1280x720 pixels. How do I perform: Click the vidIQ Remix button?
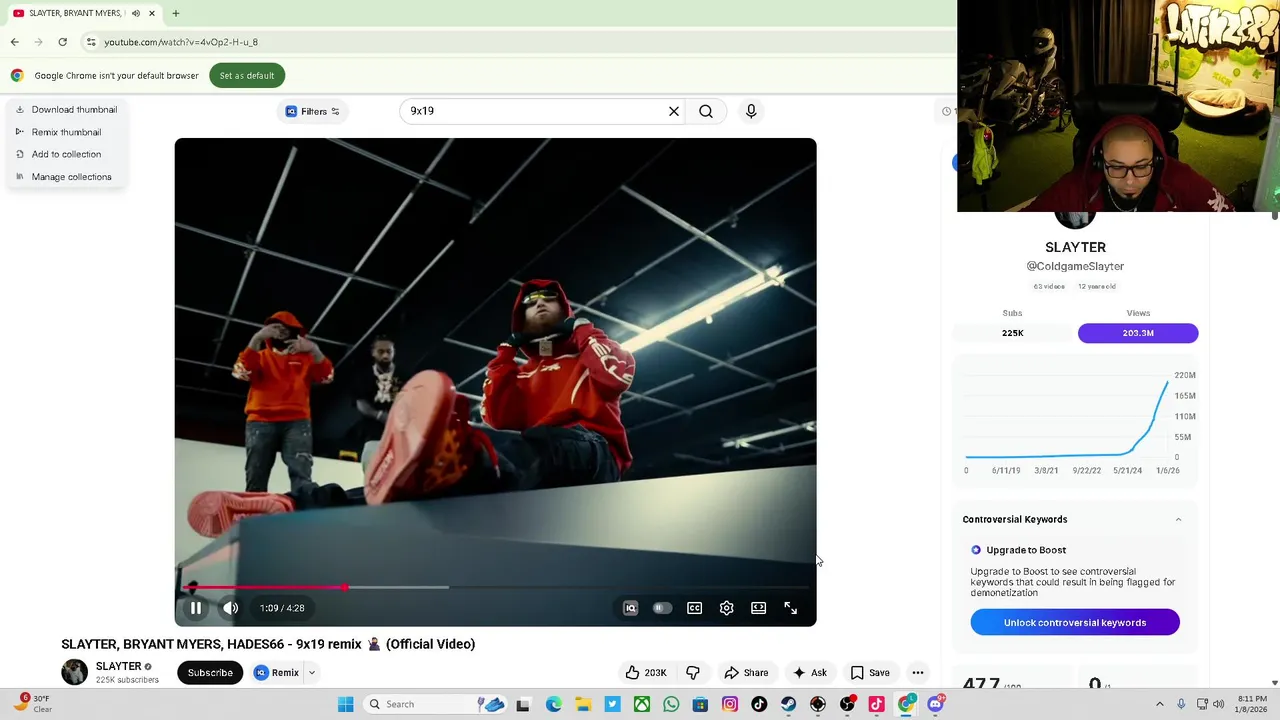click(276, 673)
